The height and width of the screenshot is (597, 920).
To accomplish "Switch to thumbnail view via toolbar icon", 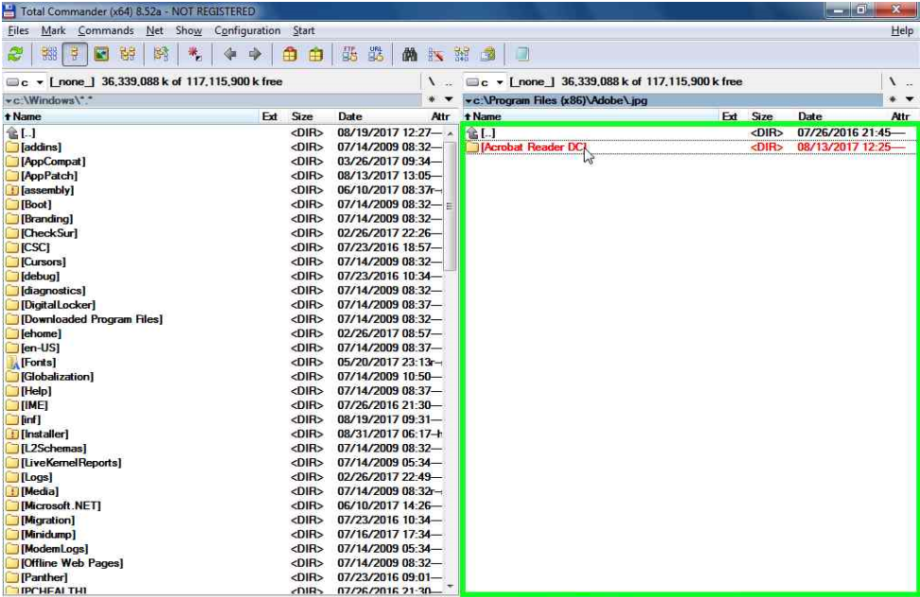I will point(101,55).
